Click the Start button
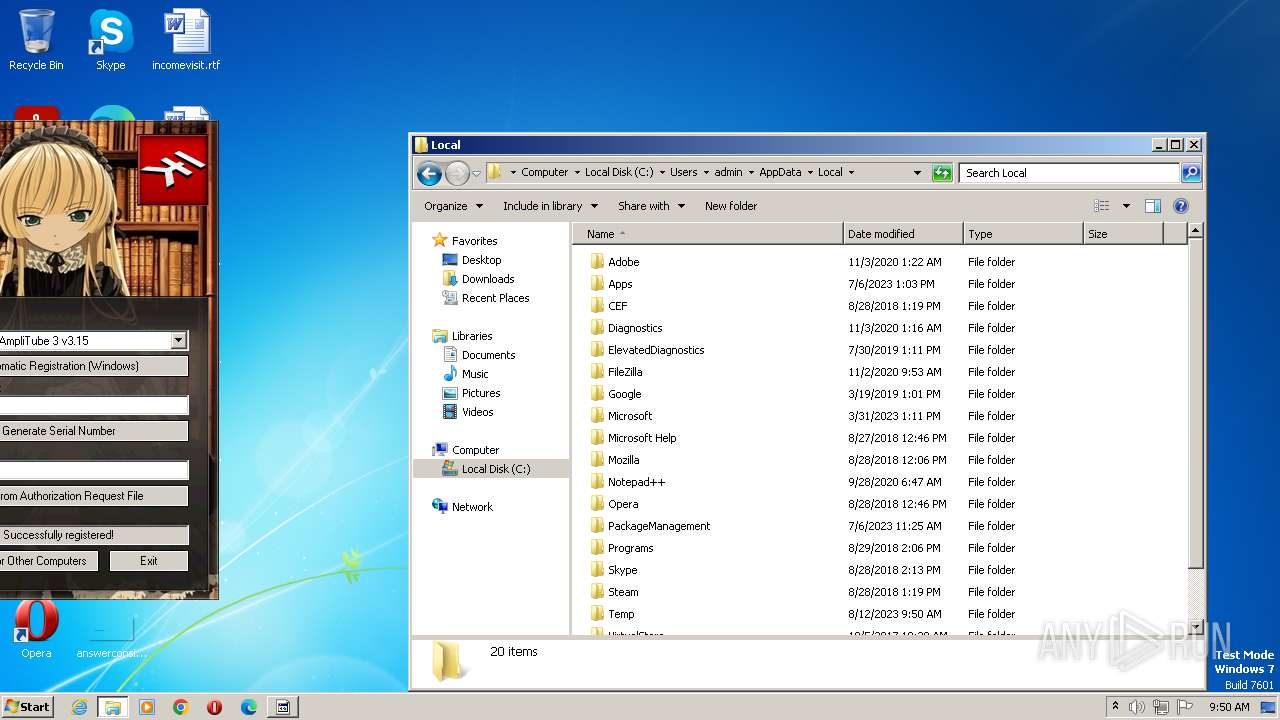1280x720 pixels. (28, 707)
